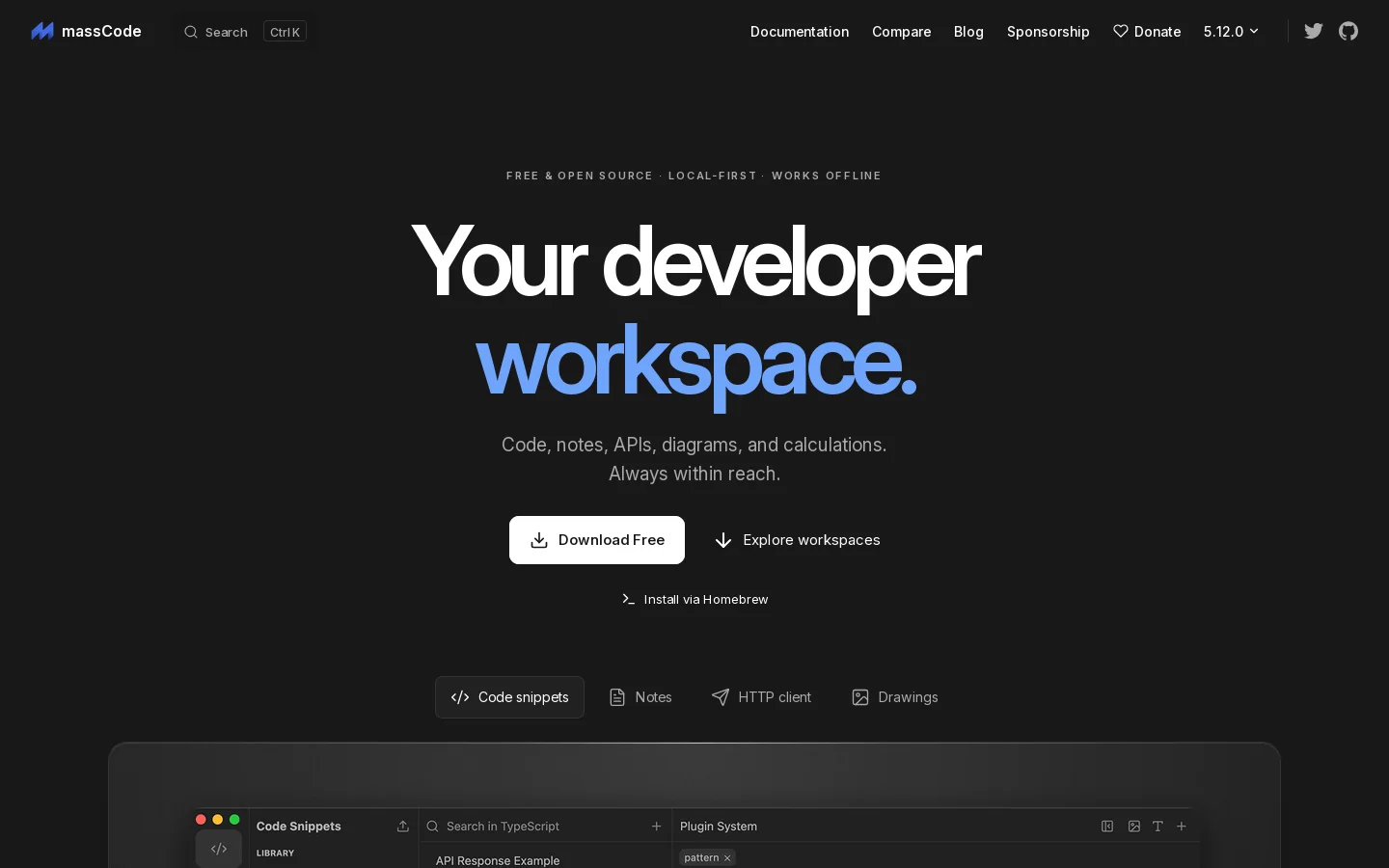Open the Documentation menu item
The image size is (1389, 868).
(800, 31)
